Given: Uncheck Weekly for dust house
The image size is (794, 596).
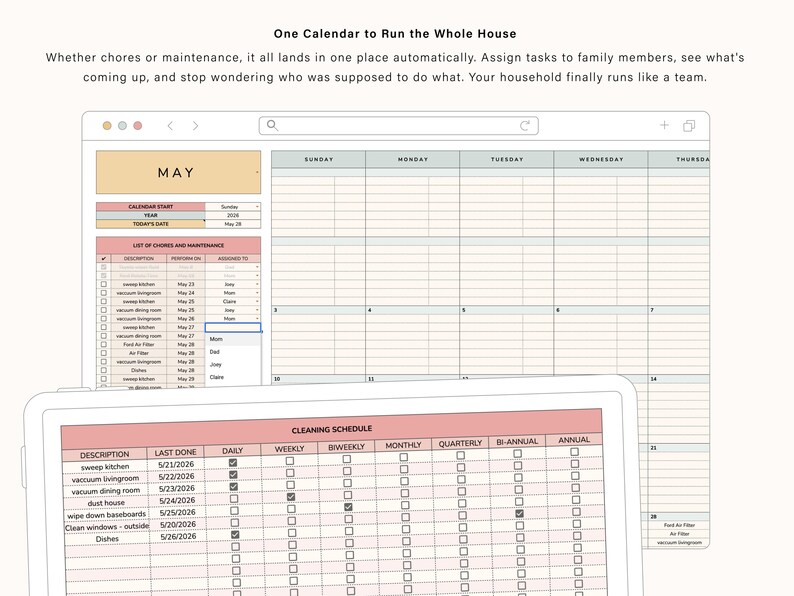Looking at the screenshot, I should pyautogui.click(x=291, y=497).
